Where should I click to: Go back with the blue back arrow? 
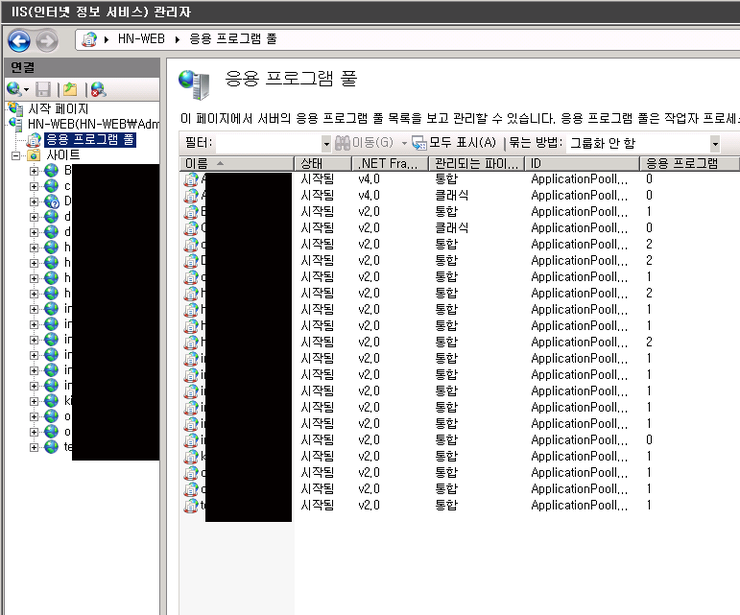click(19, 41)
